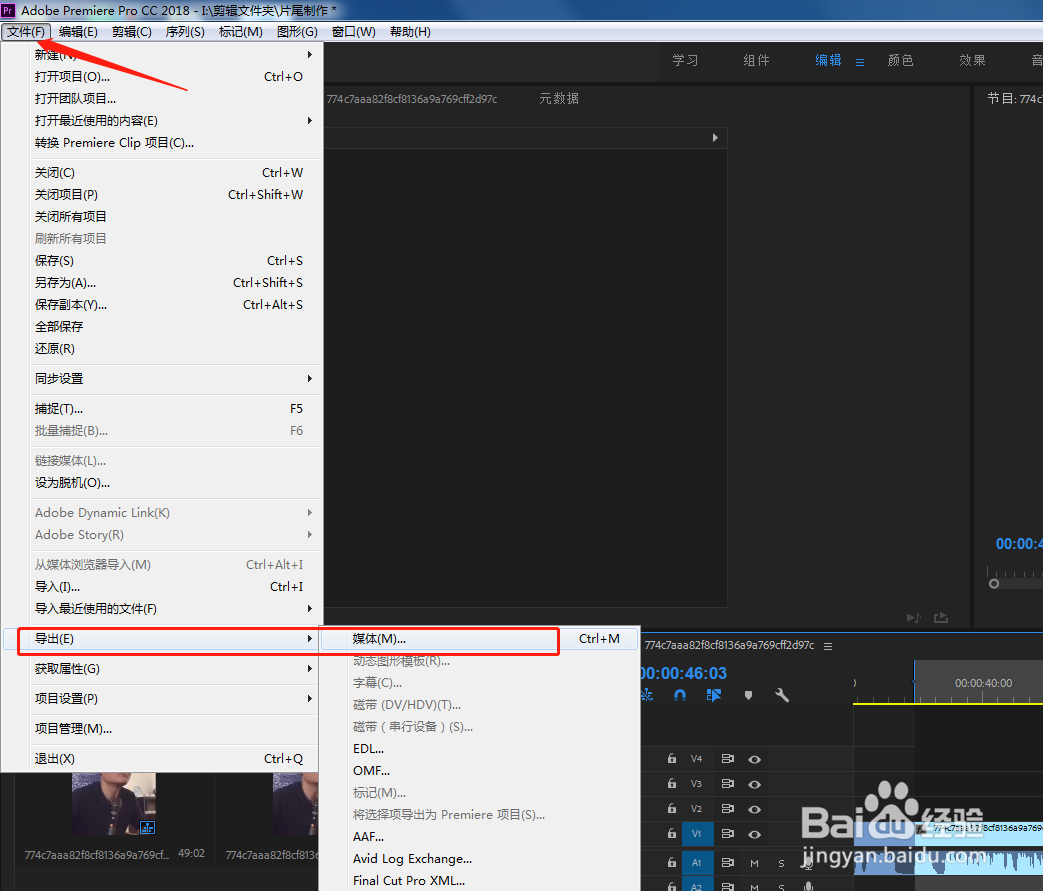Click timeline ruler at 00:00:40:00

[983, 683]
